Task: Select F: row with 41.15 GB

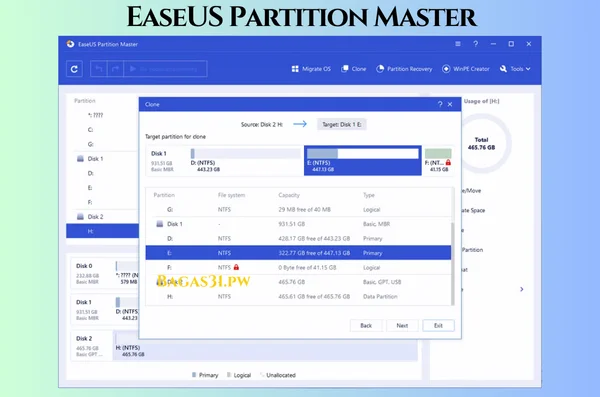Action: (298, 268)
